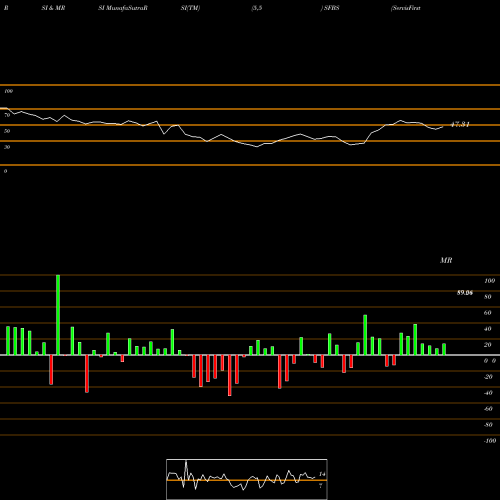
Task: Click the last green bar in the MR histogram
Action: 444,349
